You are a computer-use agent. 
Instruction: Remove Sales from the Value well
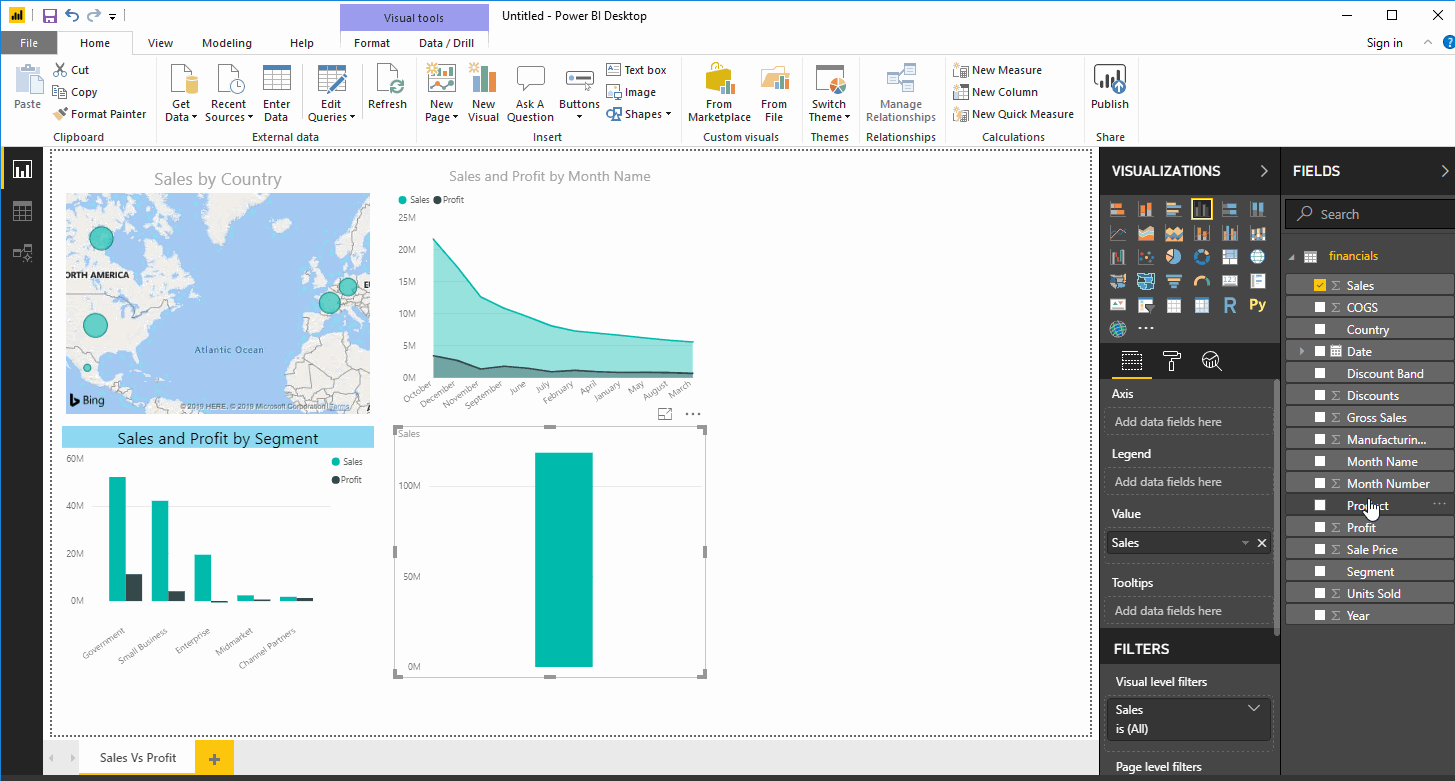(x=1262, y=543)
